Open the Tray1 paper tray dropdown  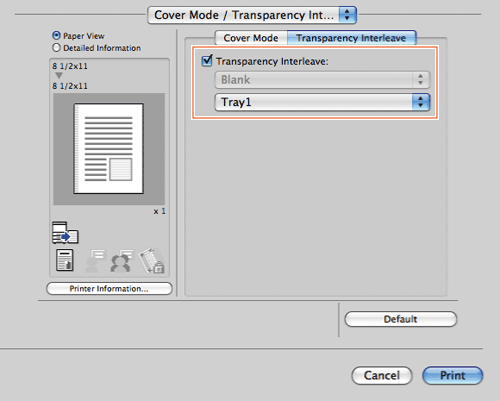tap(322, 102)
